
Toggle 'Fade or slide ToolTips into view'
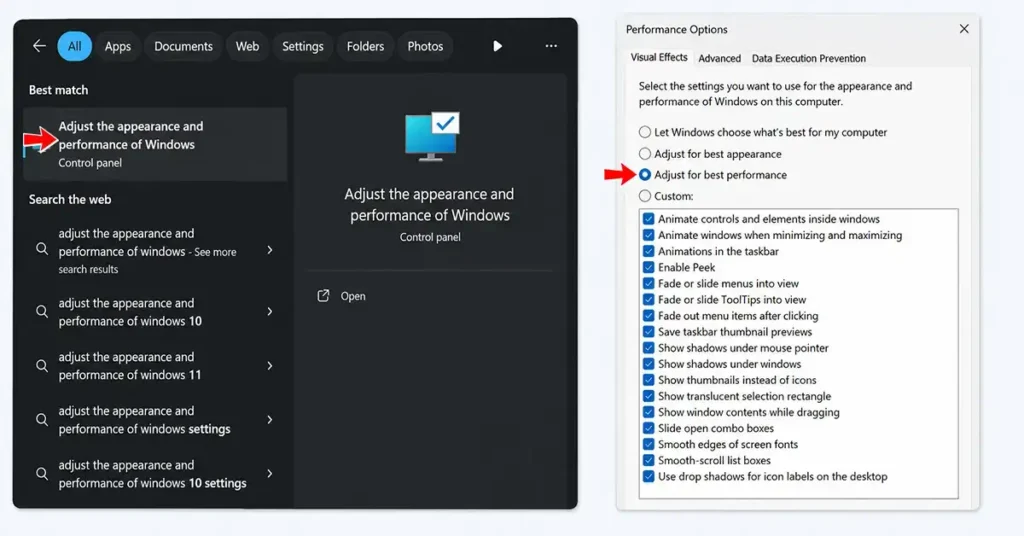(x=648, y=299)
